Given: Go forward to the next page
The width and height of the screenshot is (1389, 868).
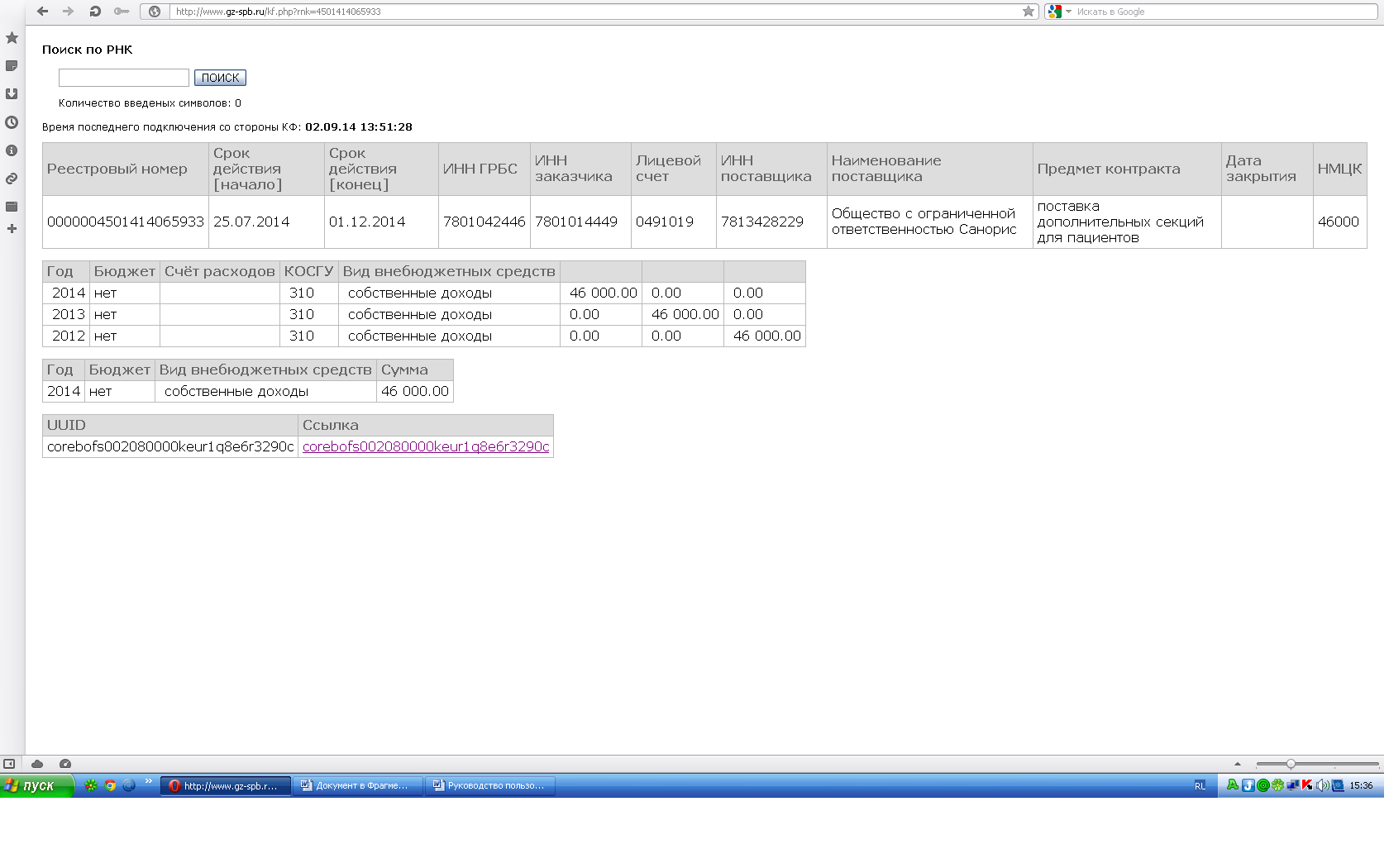Looking at the screenshot, I should point(69,12).
